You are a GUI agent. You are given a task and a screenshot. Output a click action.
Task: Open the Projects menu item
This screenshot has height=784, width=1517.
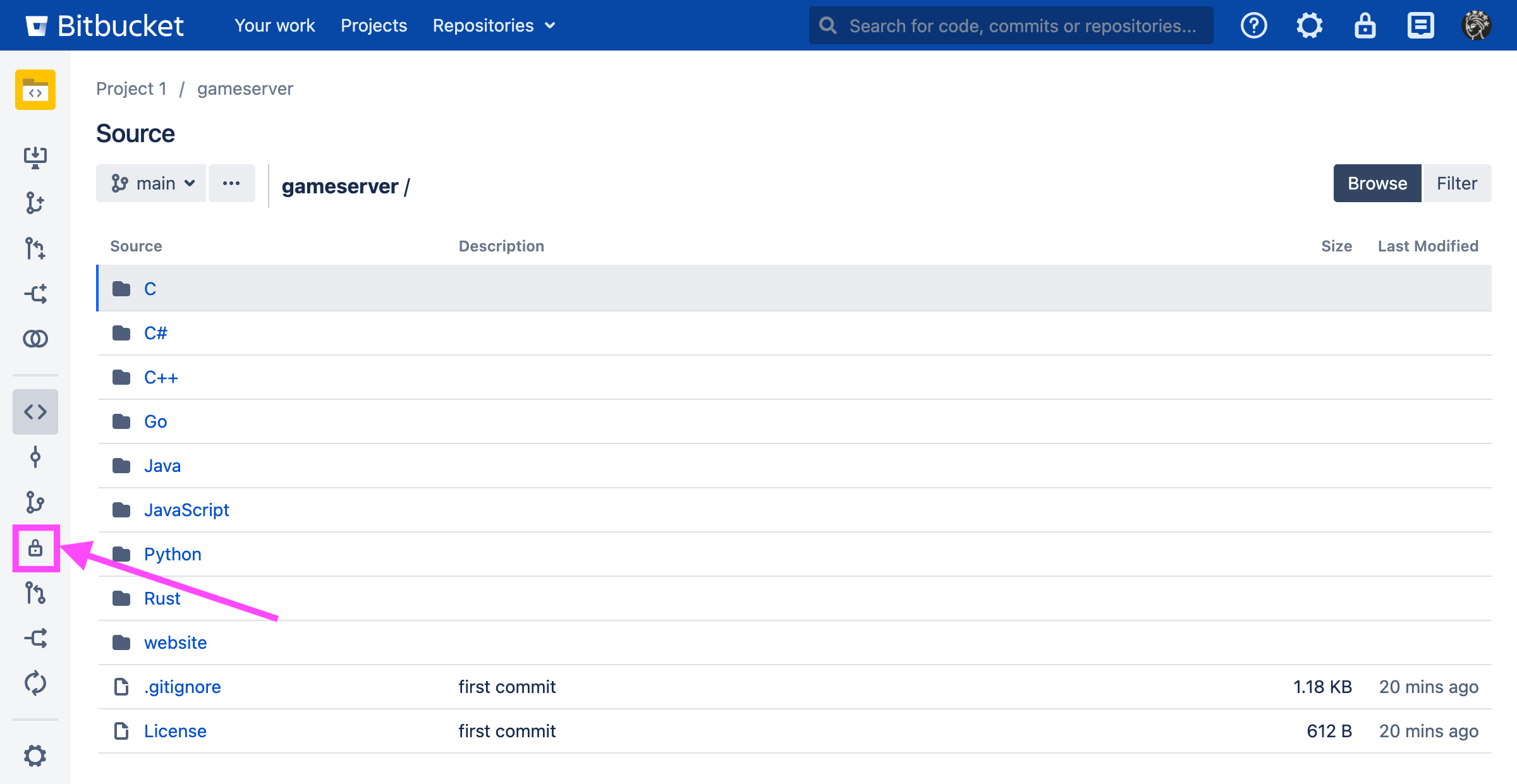click(x=374, y=25)
